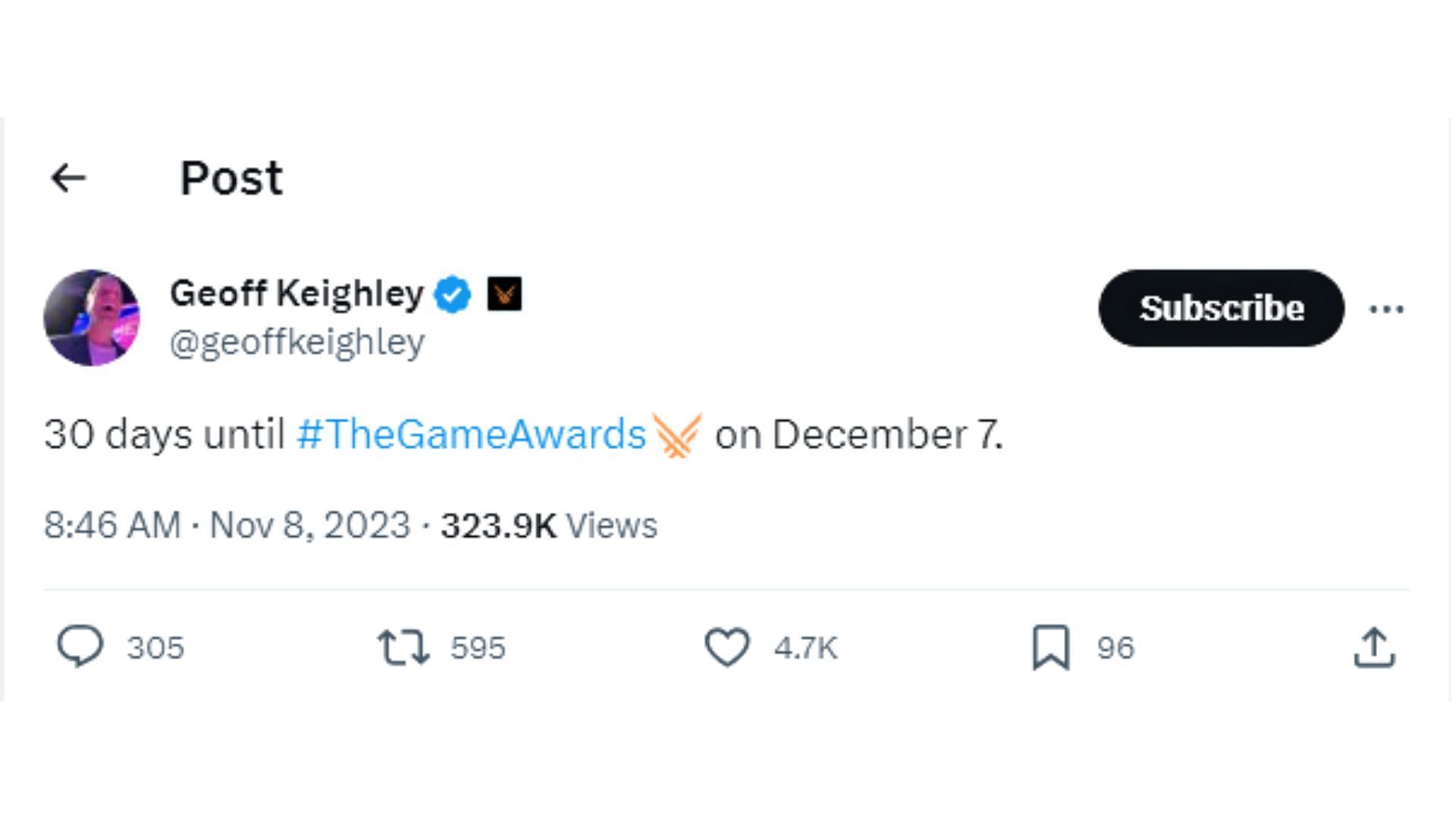Open the #TheGameAwards hashtag link
The width and height of the screenshot is (1456, 819).
pyautogui.click(x=471, y=432)
